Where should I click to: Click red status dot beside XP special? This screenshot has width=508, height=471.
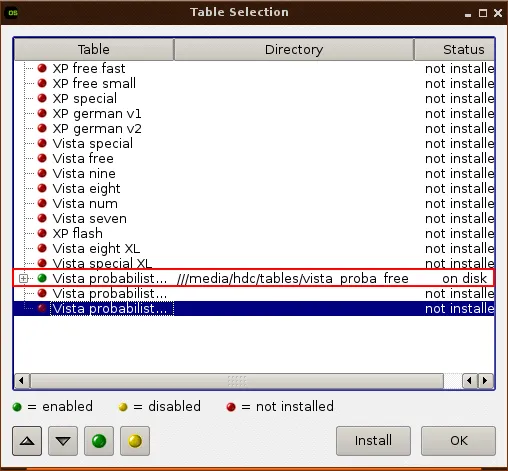(x=42, y=98)
